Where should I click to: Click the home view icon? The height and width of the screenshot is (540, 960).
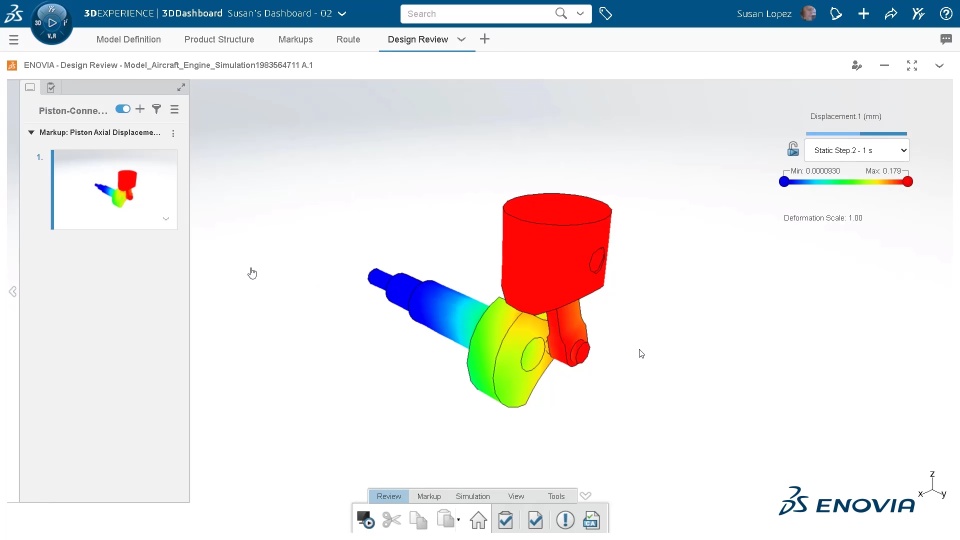click(x=478, y=520)
